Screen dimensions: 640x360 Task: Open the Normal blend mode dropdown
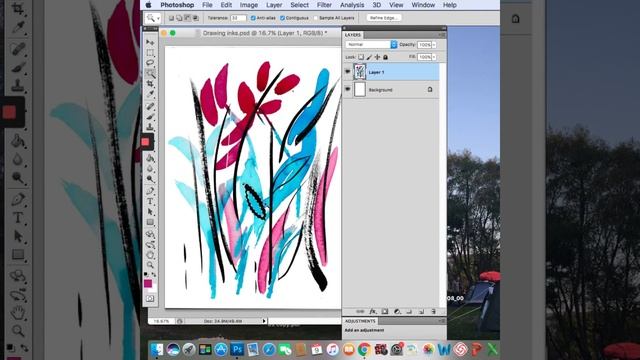tap(371, 44)
